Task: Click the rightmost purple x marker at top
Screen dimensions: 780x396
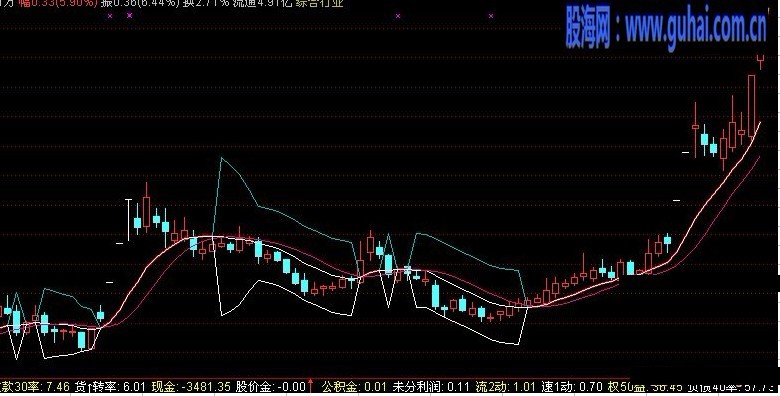Action: (491, 16)
